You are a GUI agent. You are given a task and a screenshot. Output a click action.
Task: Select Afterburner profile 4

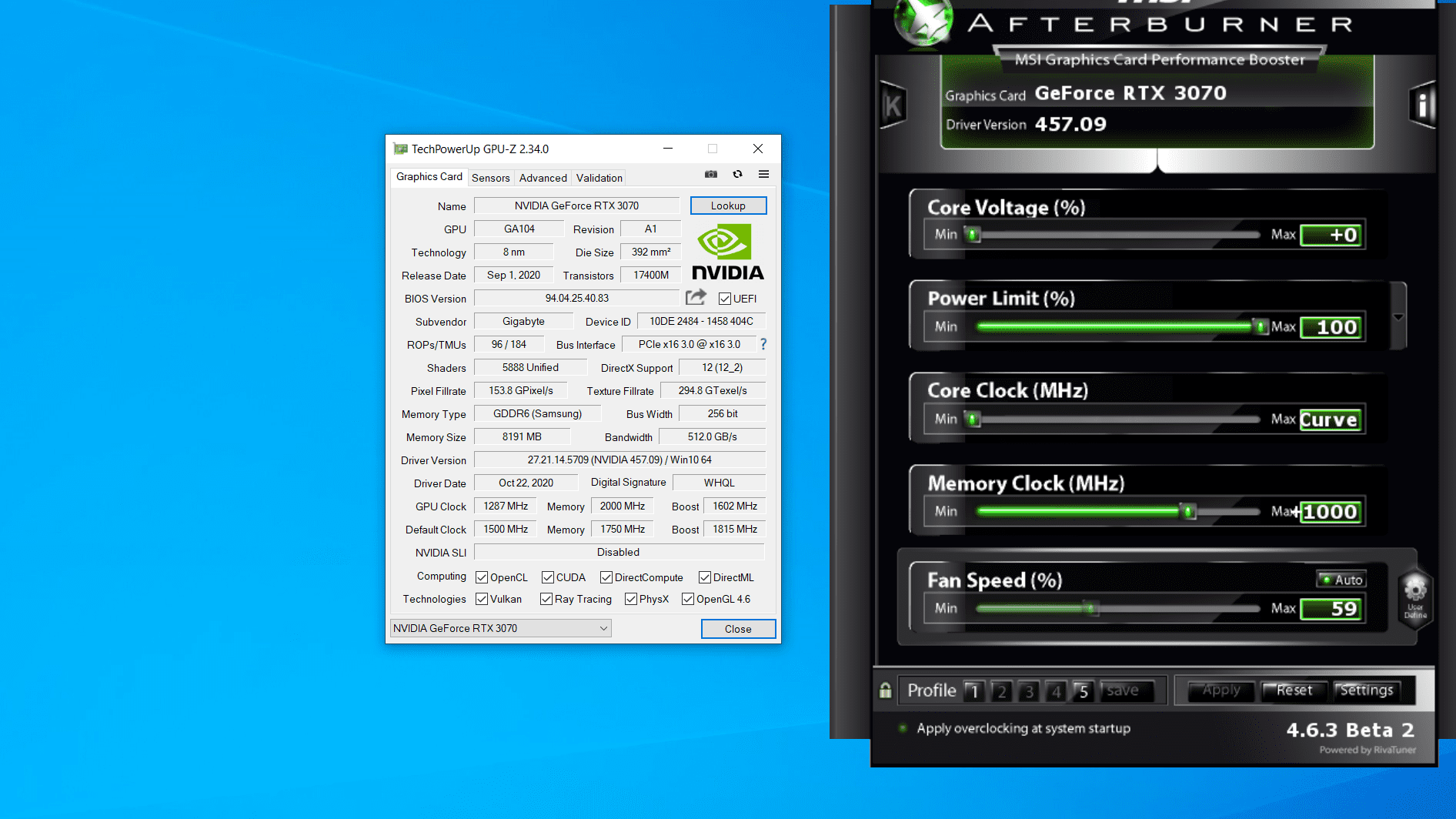pos(1056,691)
